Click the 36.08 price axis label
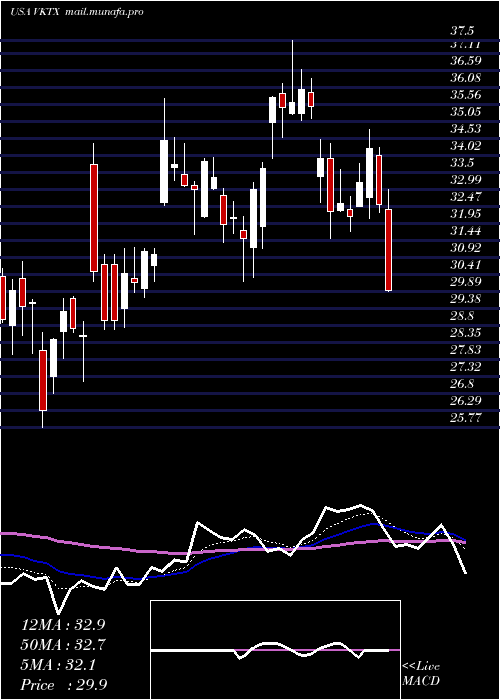The image size is (500, 700). (466, 78)
